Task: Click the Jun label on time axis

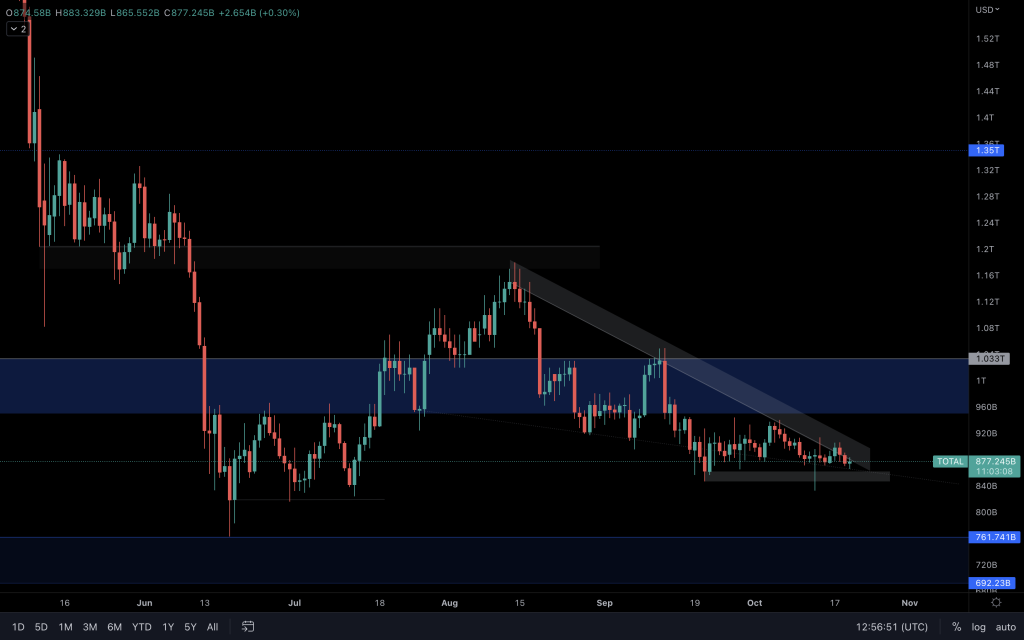Action: tap(144, 603)
